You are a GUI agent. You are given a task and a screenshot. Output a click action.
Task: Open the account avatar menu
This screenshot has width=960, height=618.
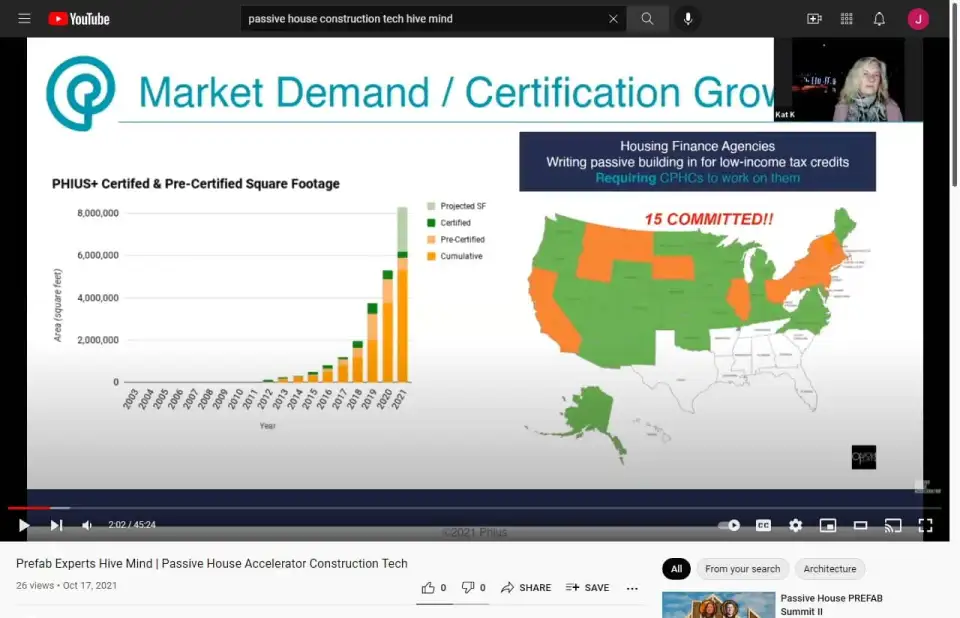pyautogui.click(x=918, y=19)
